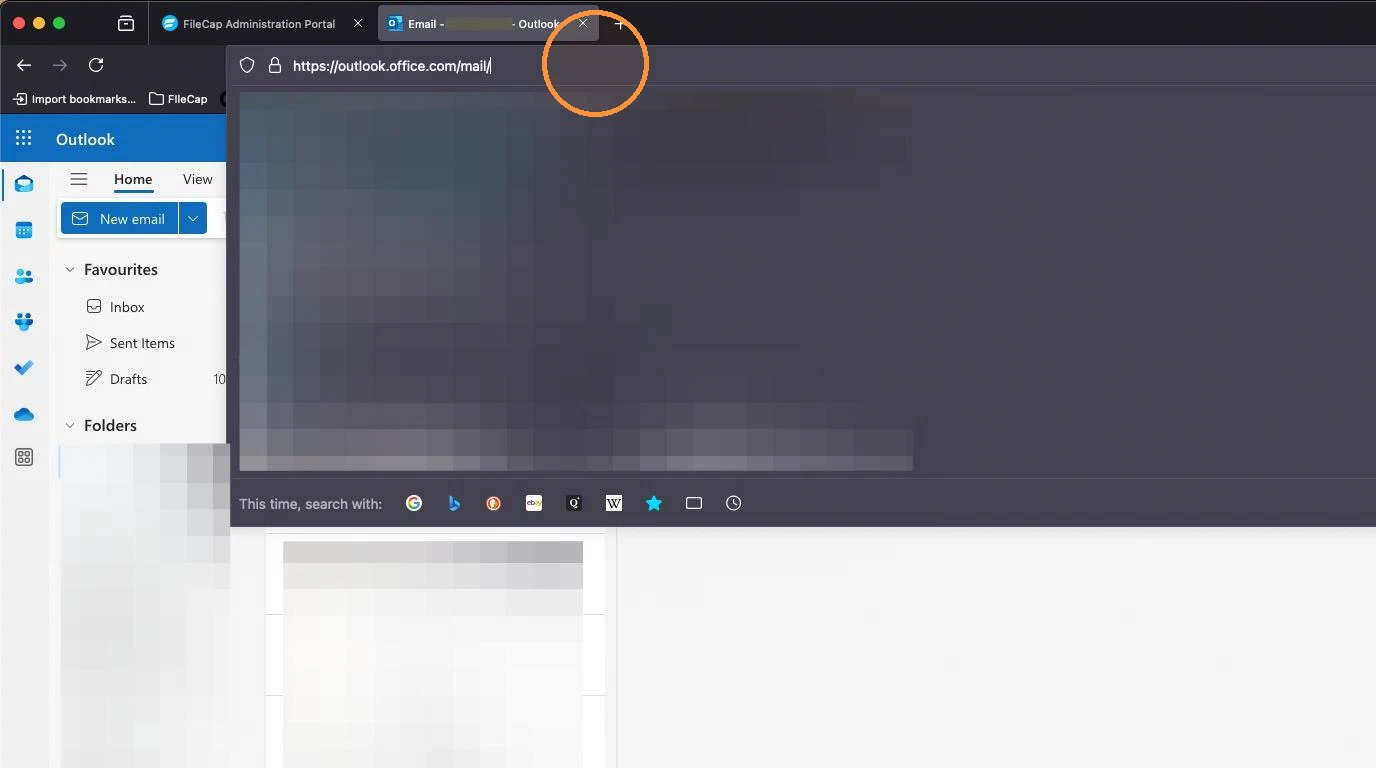
Task: Collapse the Folders section
Action: (70, 425)
